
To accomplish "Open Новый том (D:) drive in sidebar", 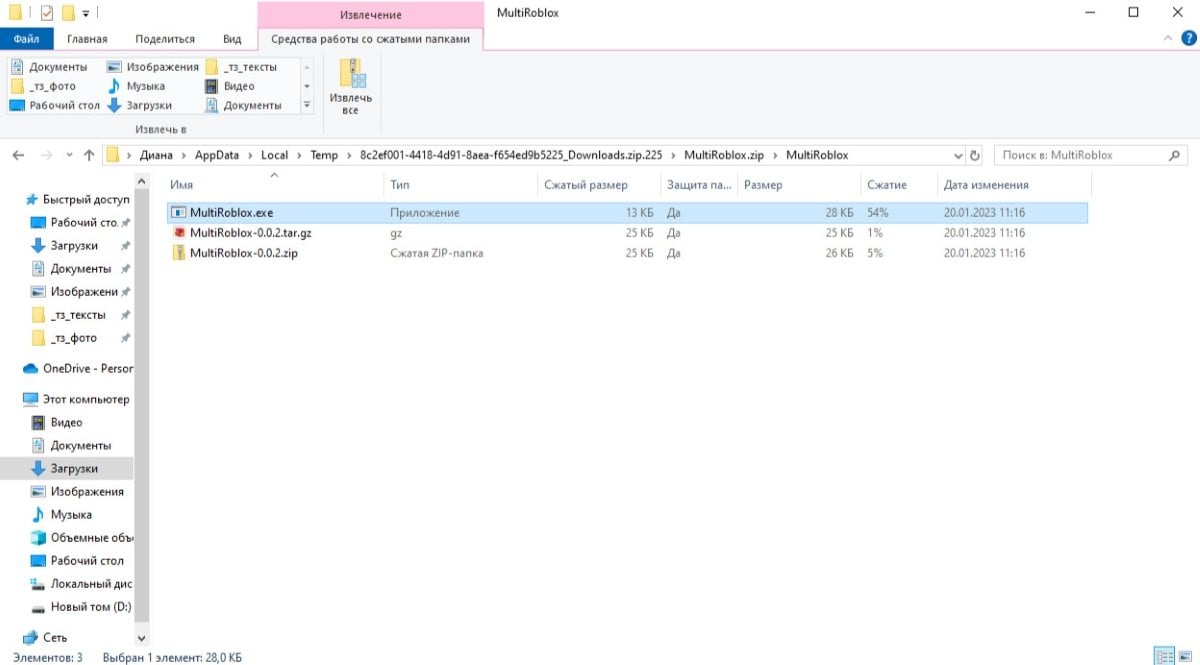I will [x=80, y=607].
